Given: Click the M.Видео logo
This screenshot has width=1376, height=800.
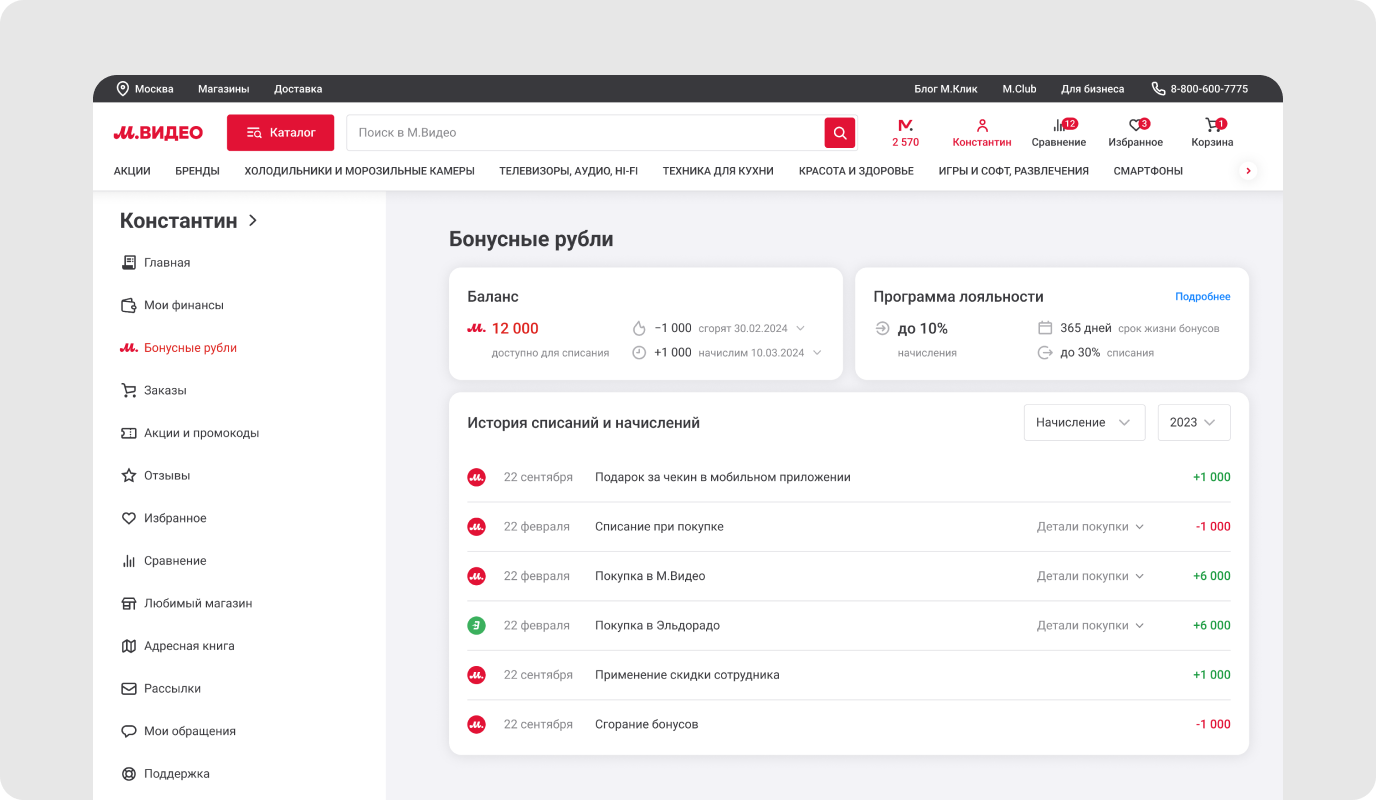Looking at the screenshot, I should tap(158, 133).
